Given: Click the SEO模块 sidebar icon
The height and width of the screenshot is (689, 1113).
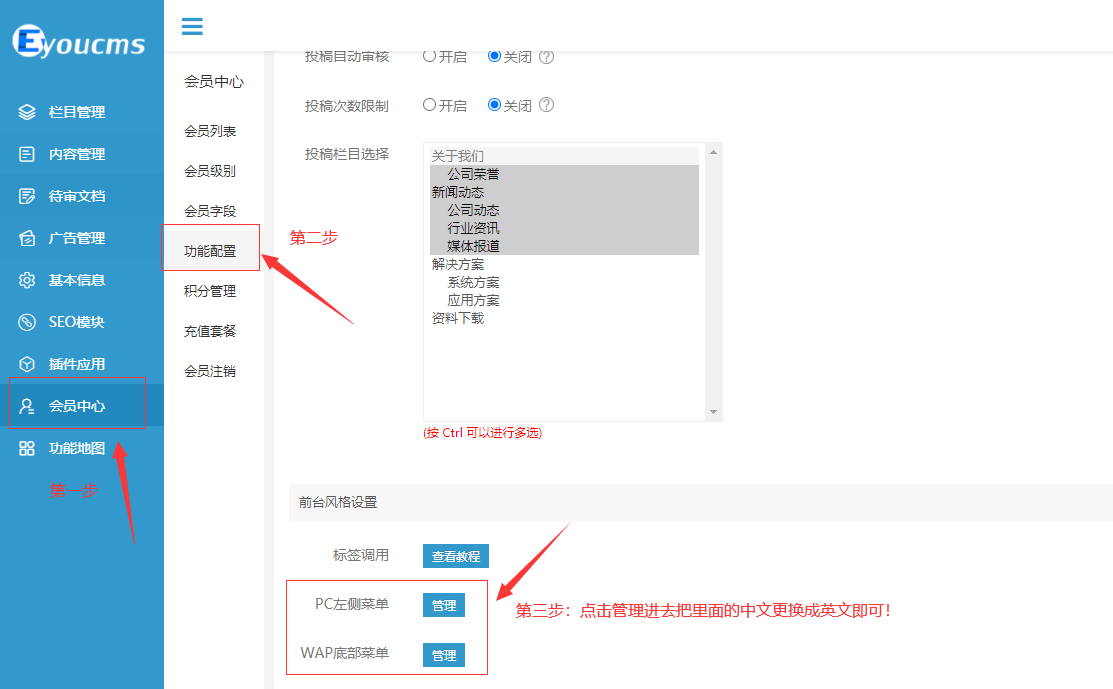Looking at the screenshot, I should point(27,322).
